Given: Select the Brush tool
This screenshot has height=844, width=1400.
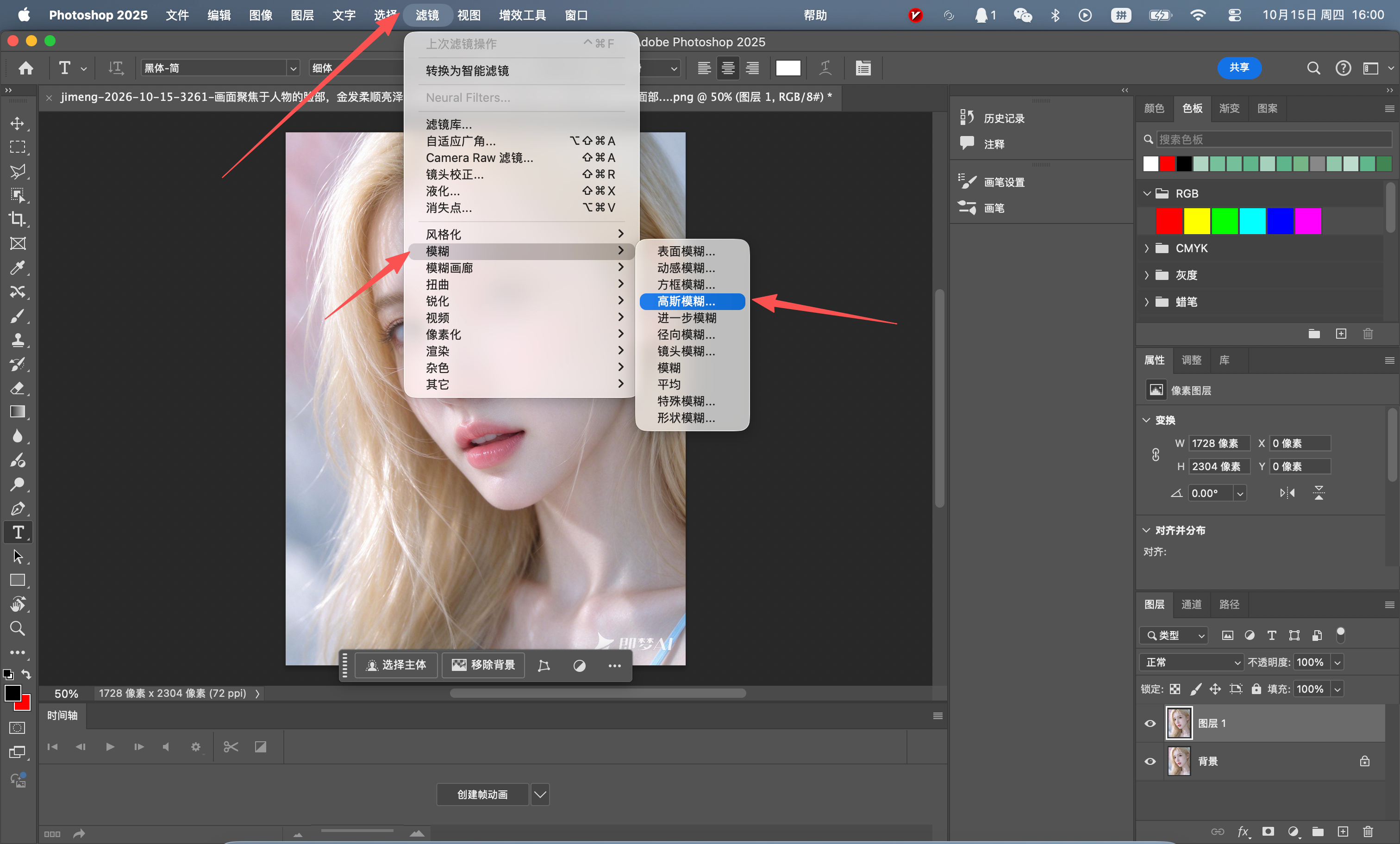Looking at the screenshot, I should click(x=18, y=316).
